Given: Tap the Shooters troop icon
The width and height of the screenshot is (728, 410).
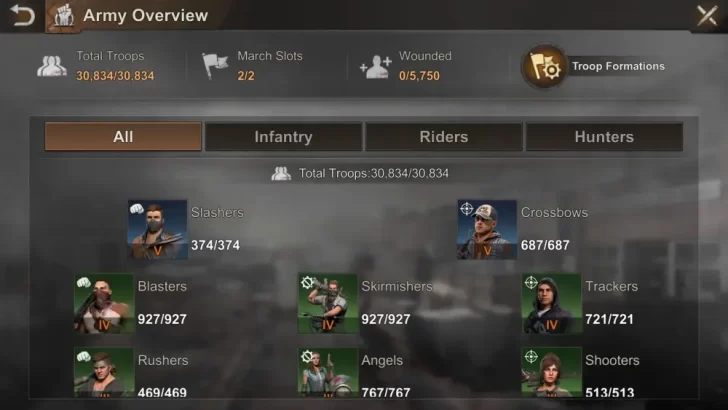Looking at the screenshot, I should (x=552, y=372).
